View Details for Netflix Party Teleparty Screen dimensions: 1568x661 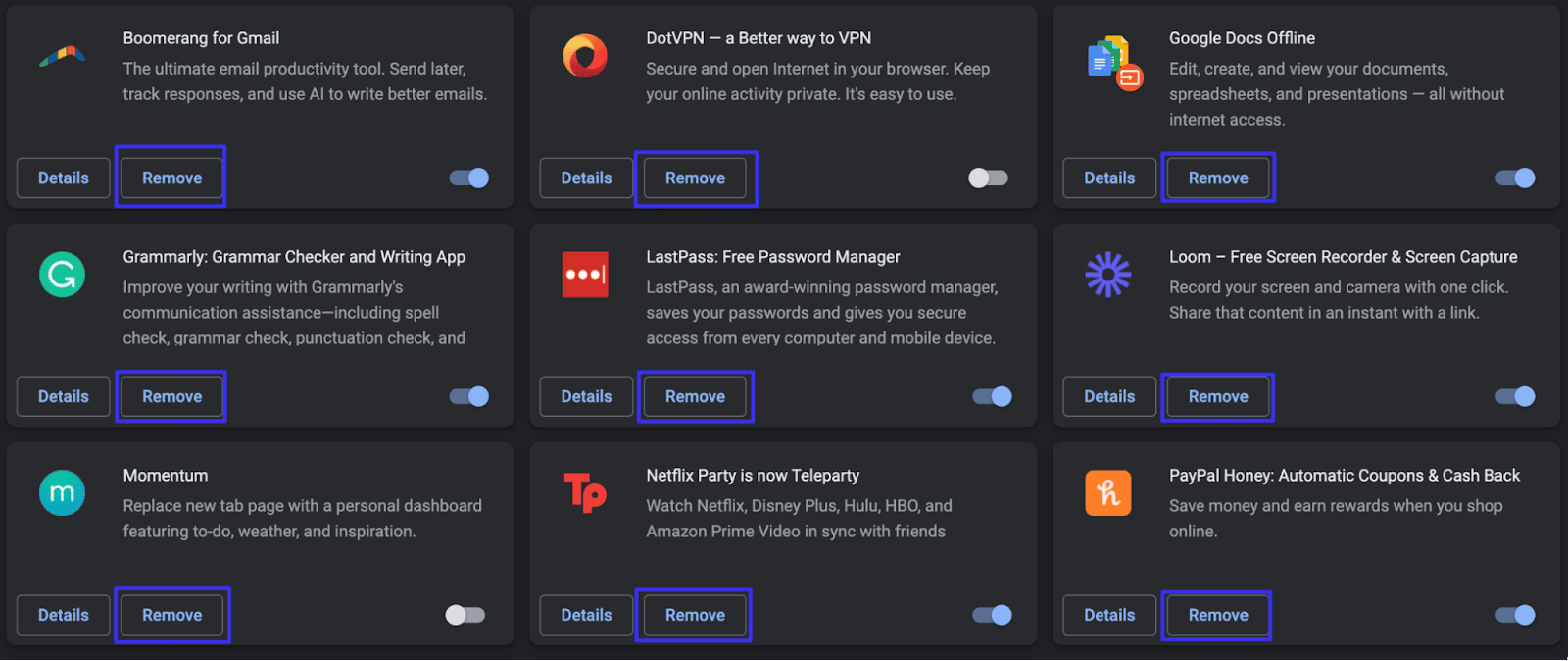click(586, 615)
